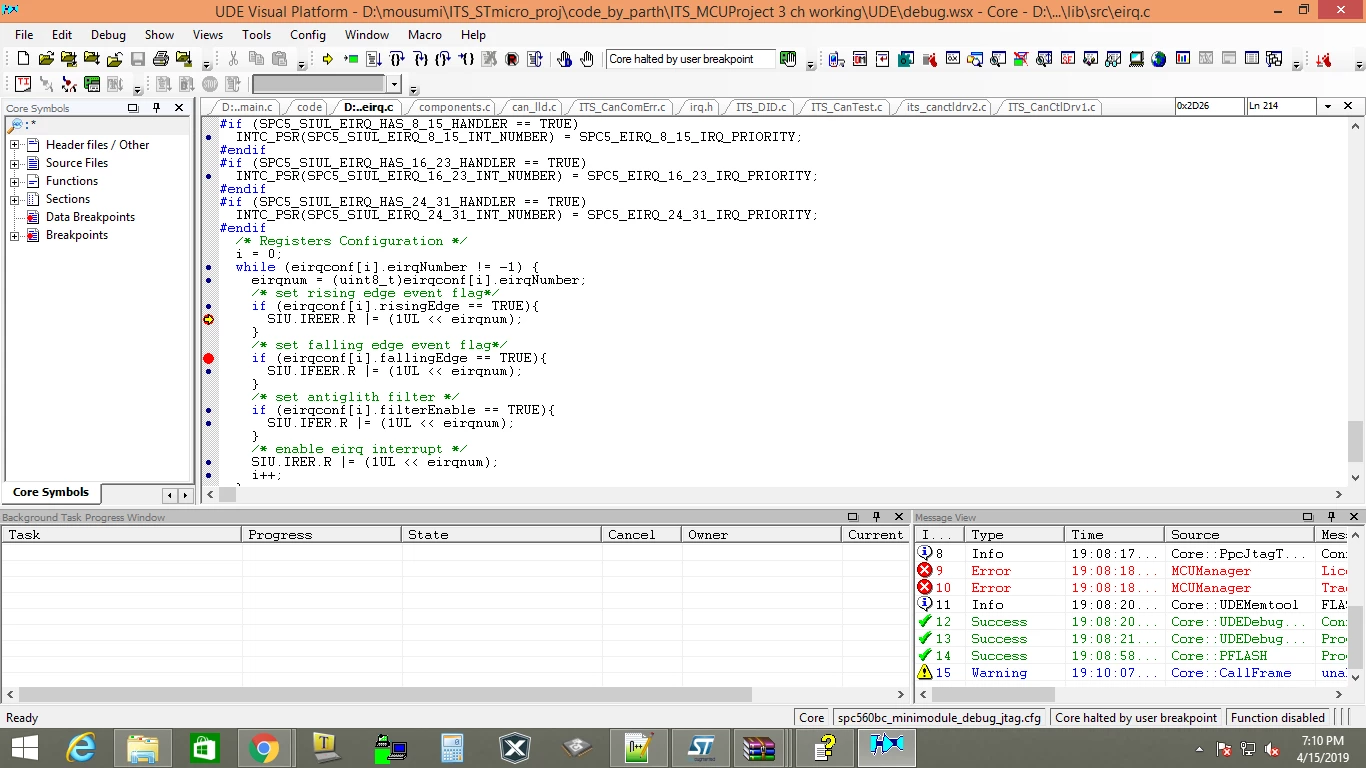The height and width of the screenshot is (768, 1366).
Task: Click the Progress column header
Action: point(321,535)
